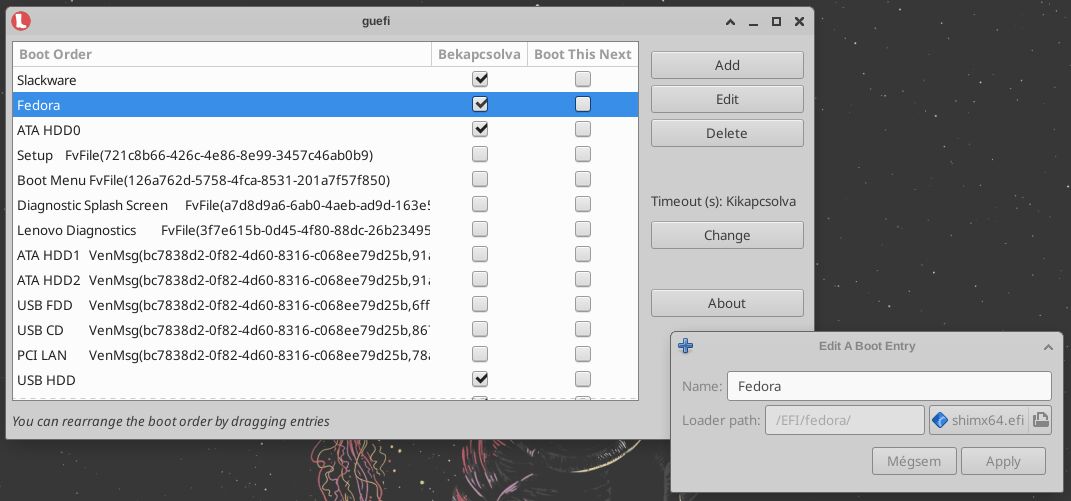
Task: Roll up the guefi window with the up-arrow icon
Action: [730, 22]
